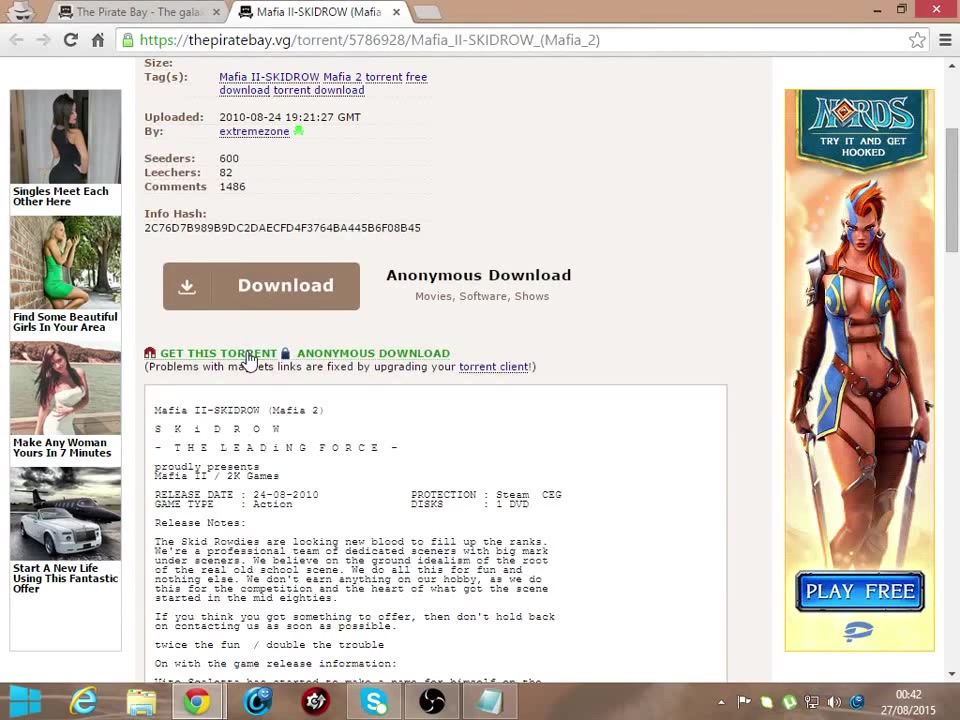Click the Chrome taskbar icon
The width and height of the screenshot is (960, 720).
[197, 702]
